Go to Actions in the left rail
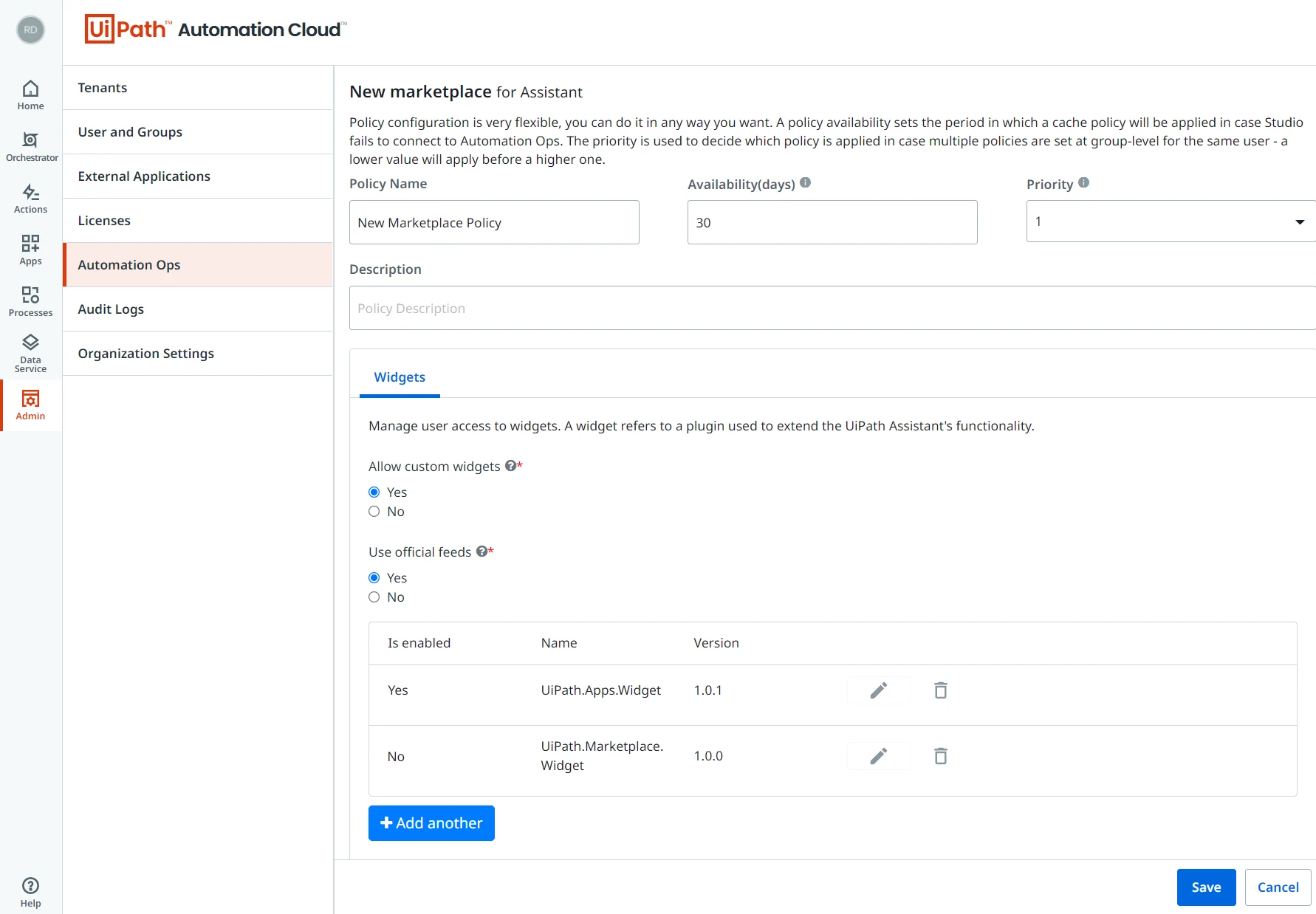The image size is (1316, 914). coord(30,199)
